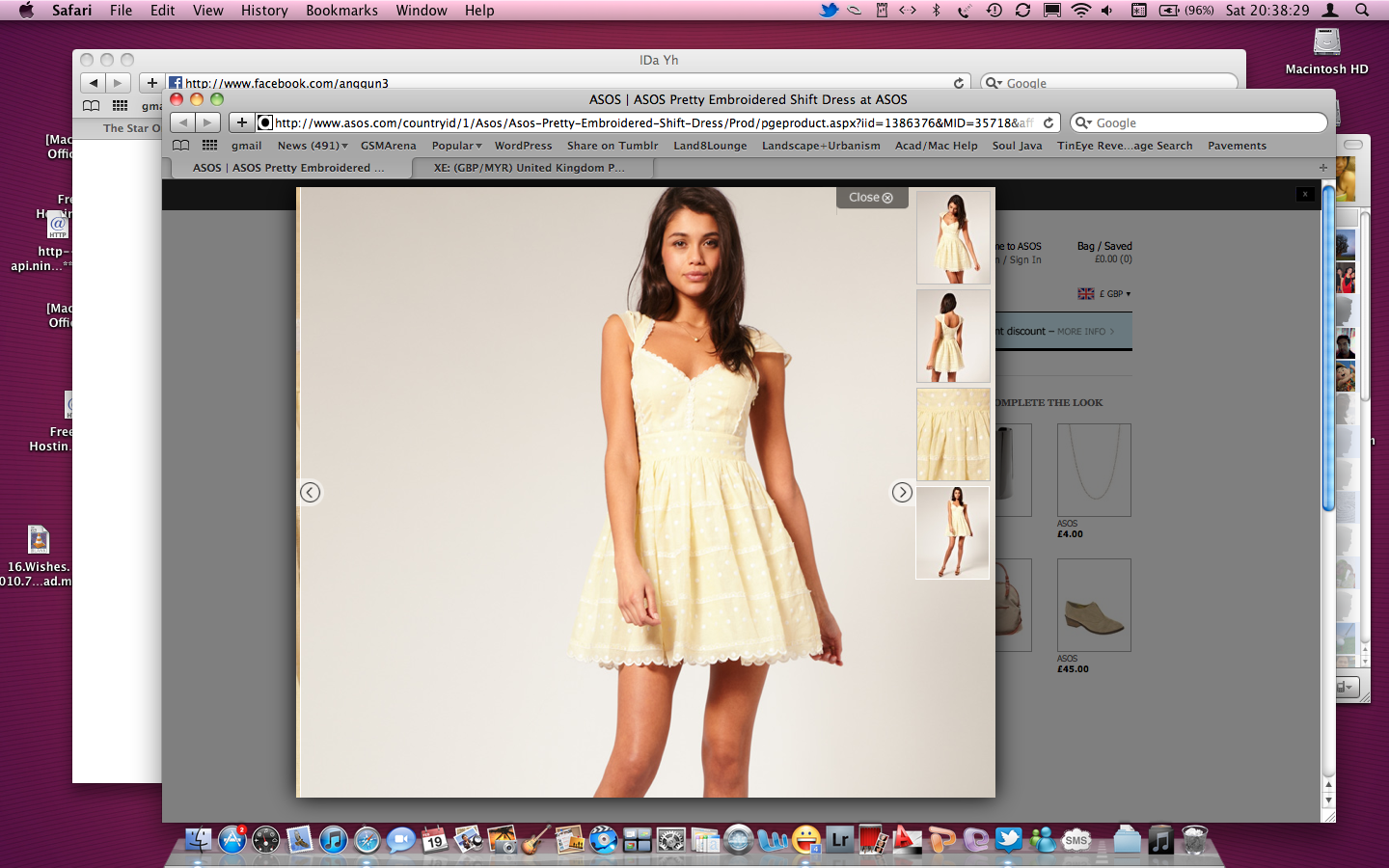Reload the ASOS page
This screenshot has width=1389, height=868.
coord(1049,122)
